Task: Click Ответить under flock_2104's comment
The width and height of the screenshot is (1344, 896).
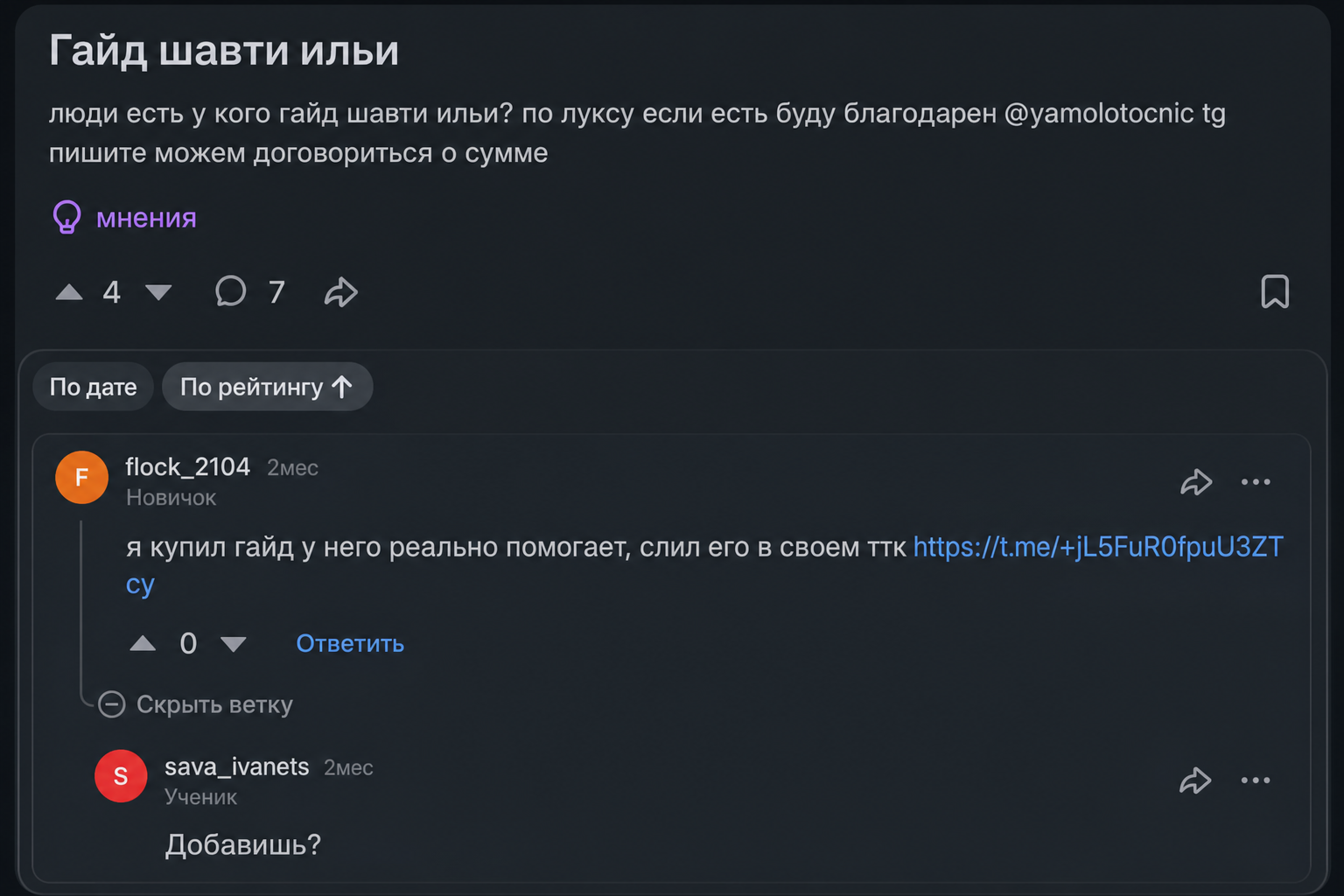Action: (x=350, y=644)
